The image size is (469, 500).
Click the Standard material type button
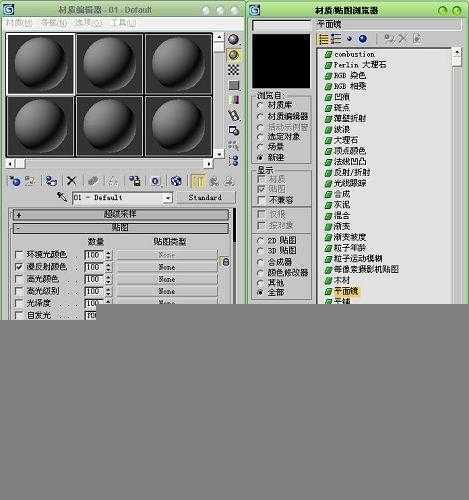tap(205, 197)
